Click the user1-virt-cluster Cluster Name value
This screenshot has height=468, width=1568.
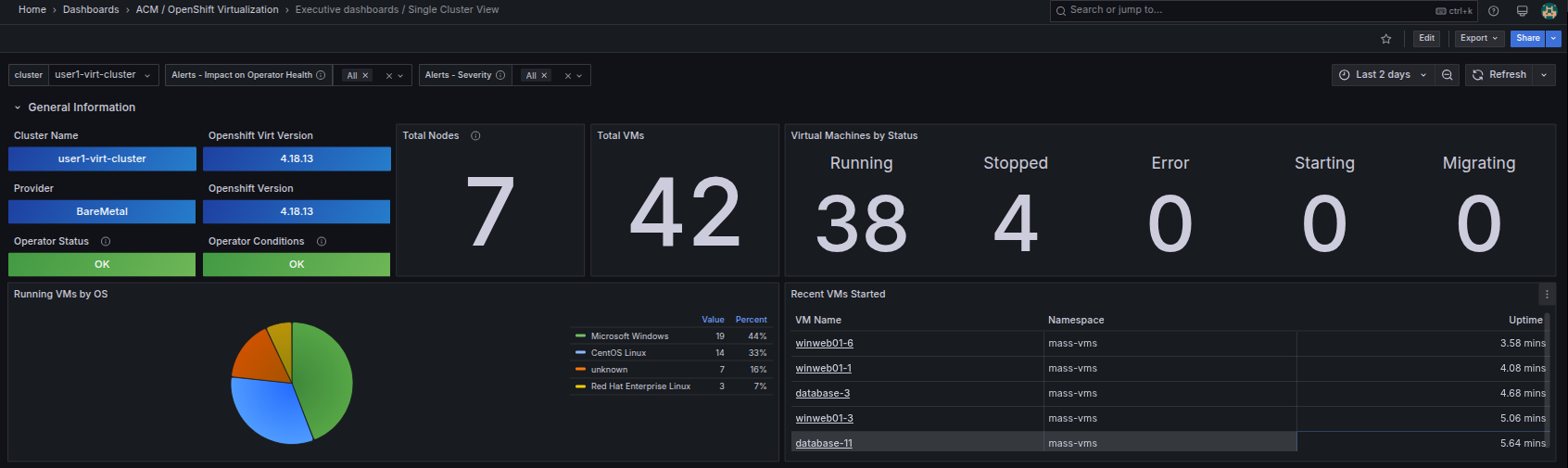pos(102,158)
